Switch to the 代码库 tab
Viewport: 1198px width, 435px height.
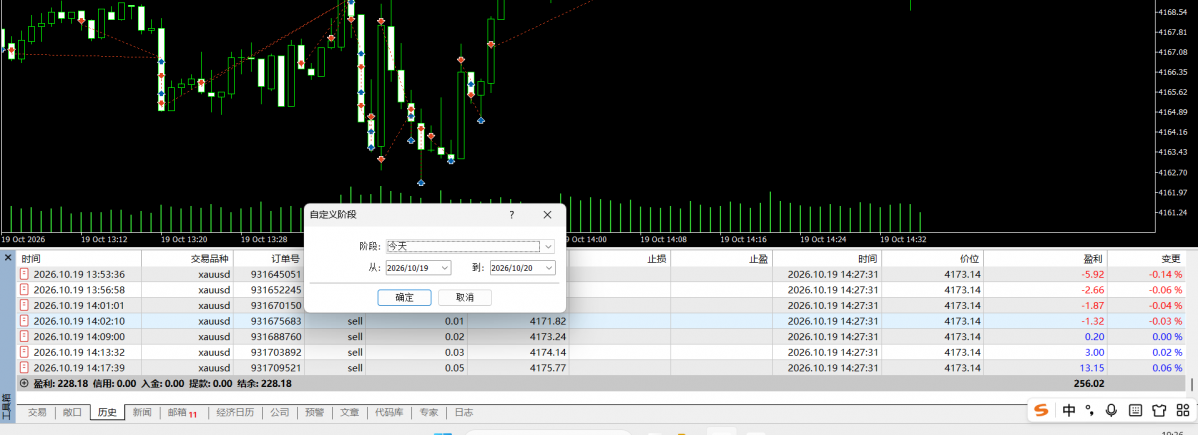(390, 412)
